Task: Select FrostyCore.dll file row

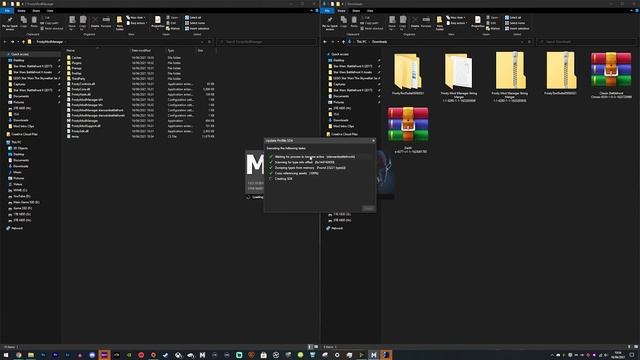Action: [x=140, y=89]
